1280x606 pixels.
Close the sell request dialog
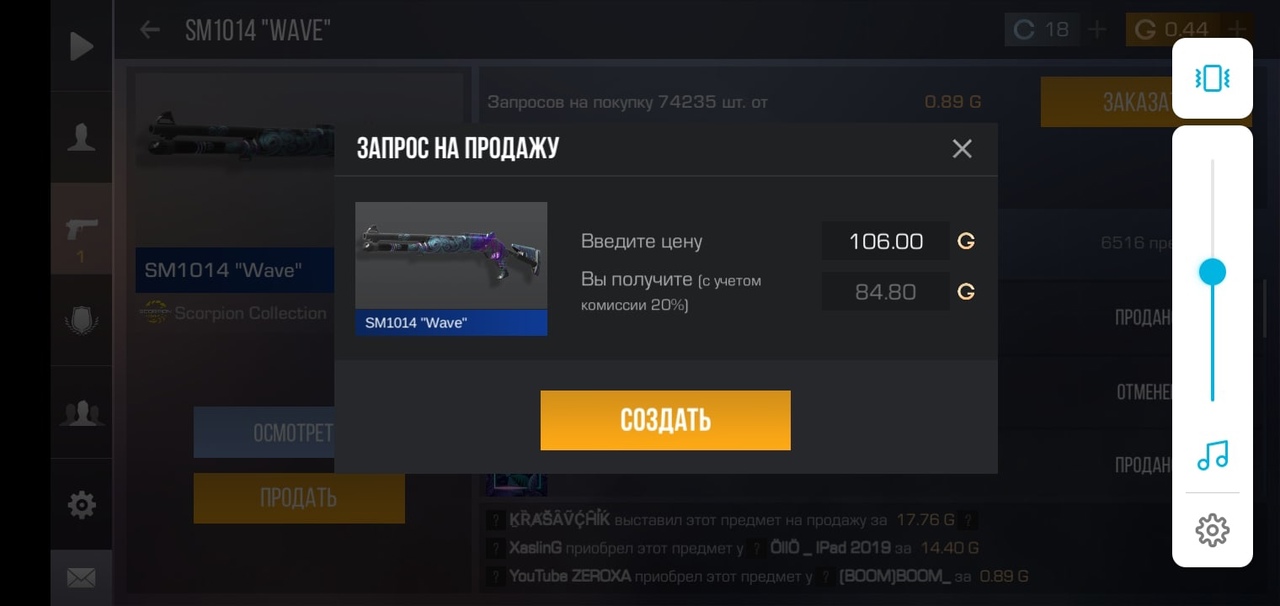pyautogui.click(x=962, y=149)
